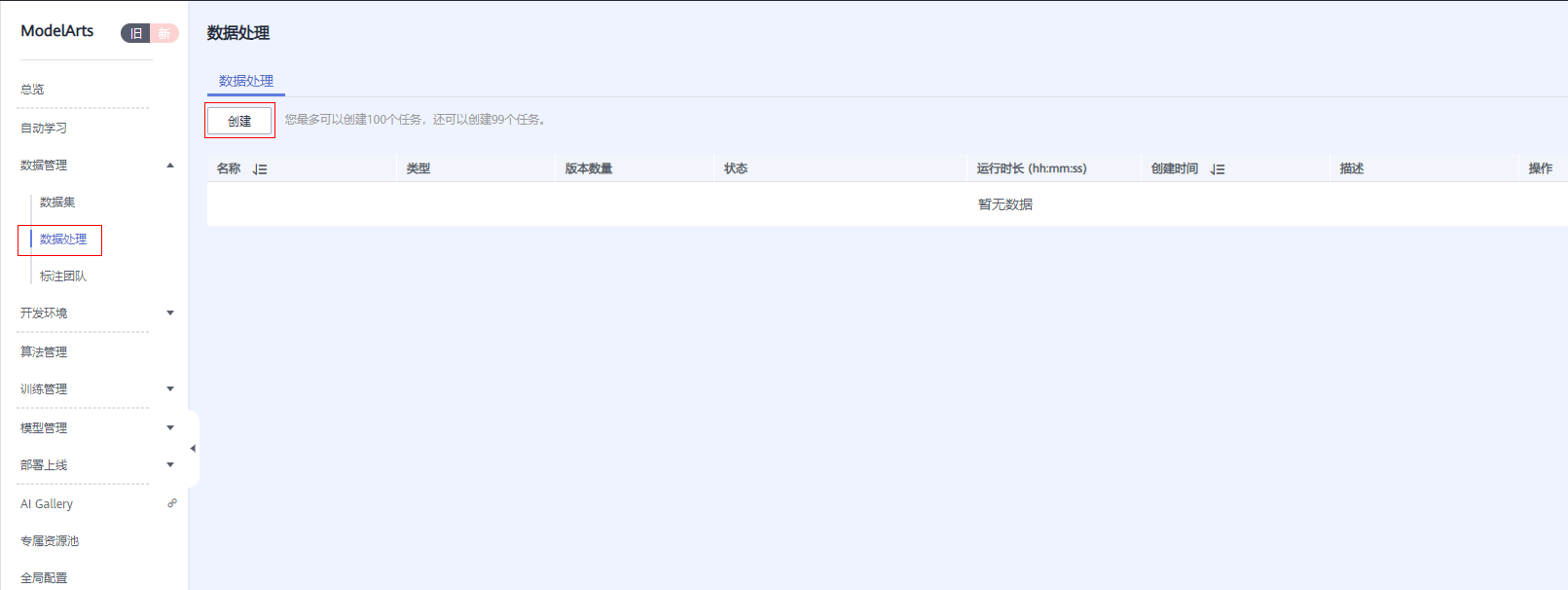Expand the 部署上线 section arrow

170,465
